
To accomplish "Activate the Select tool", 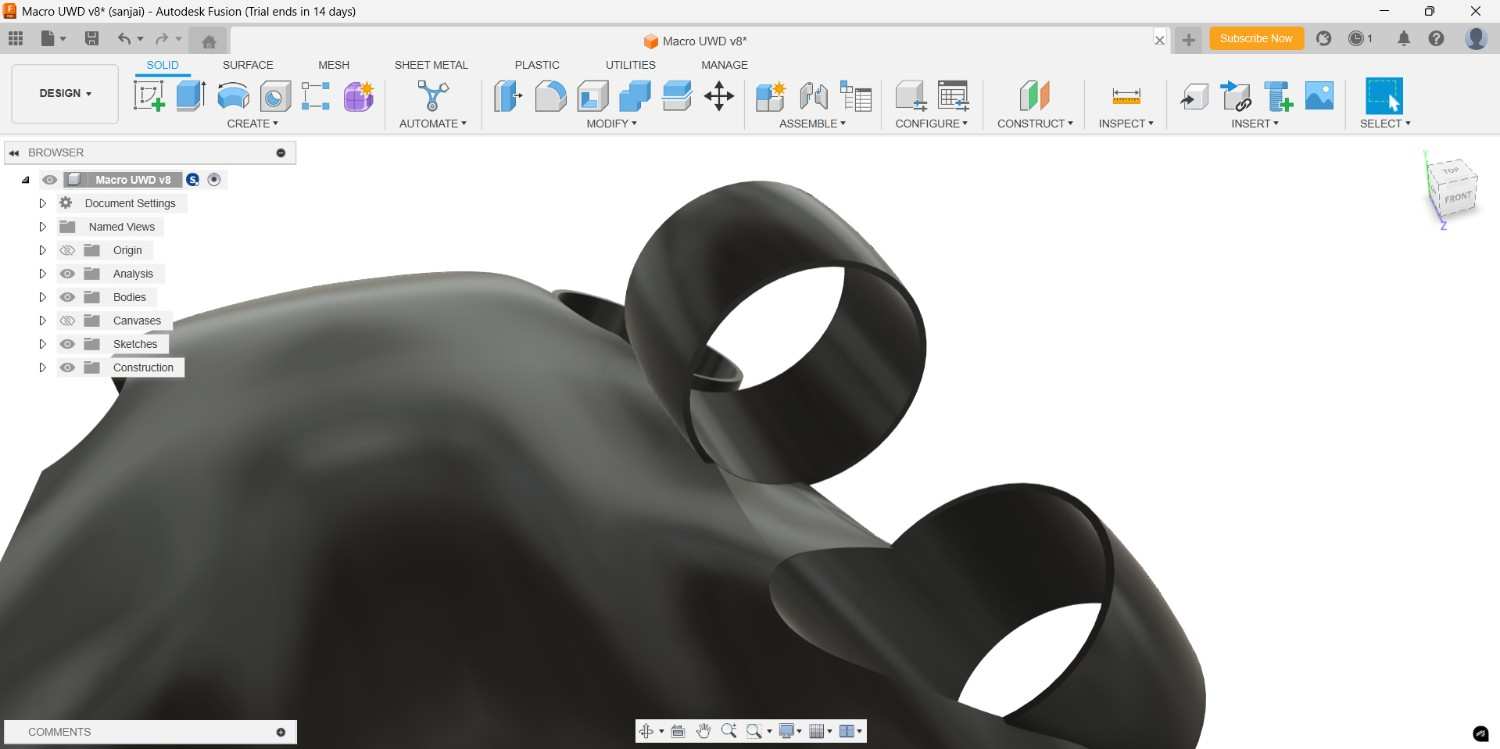I will (1385, 96).
